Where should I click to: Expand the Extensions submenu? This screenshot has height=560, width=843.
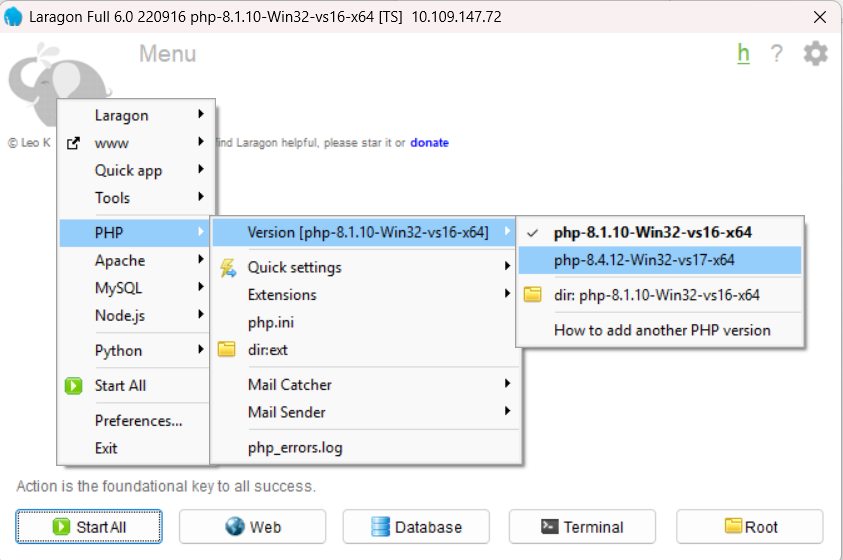[282, 295]
